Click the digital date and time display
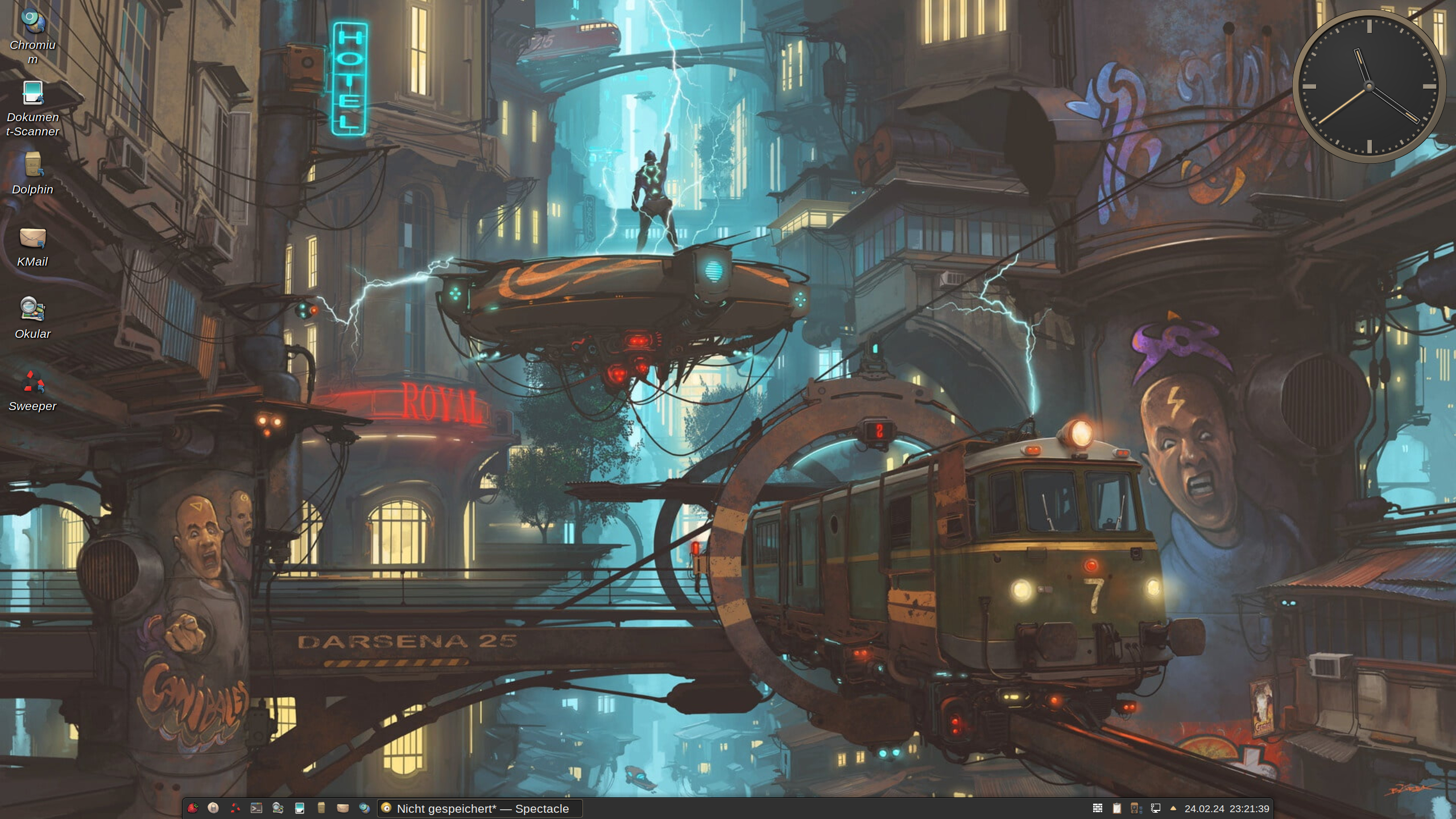 tap(1227, 809)
